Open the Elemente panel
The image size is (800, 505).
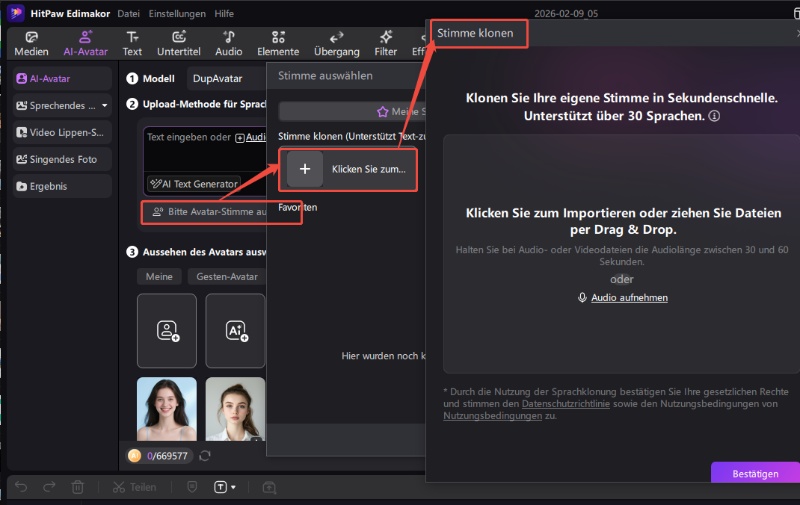coord(278,43)
